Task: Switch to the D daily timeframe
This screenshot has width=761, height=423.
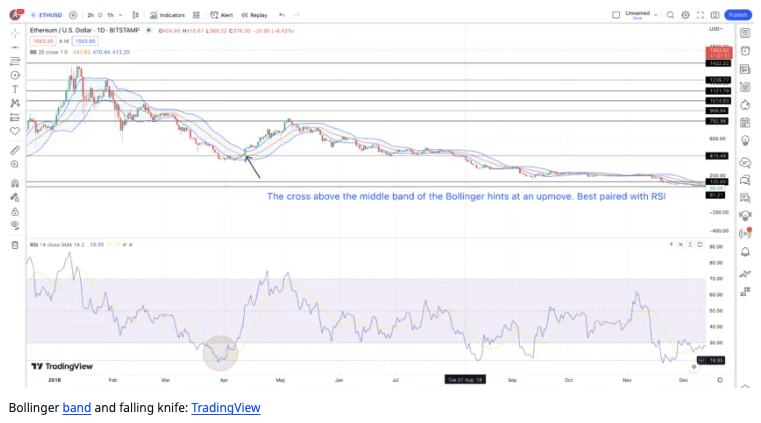Action: pyautogui.click(x=100, y=15)
